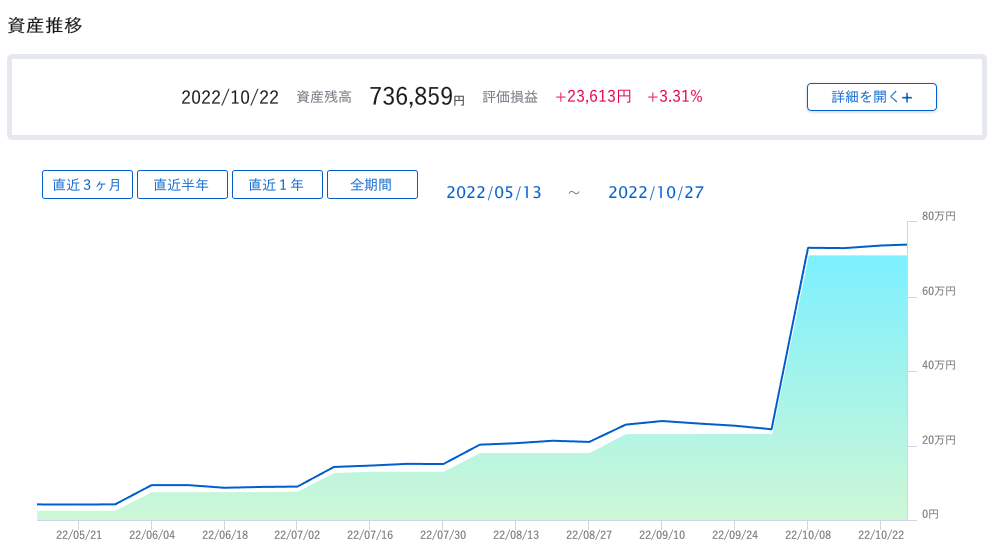This screenshot has width=998, height=559.
Task: Open details with the 詳細を開く＋ button
Action: pyautogui.click(x=871, y=97)
